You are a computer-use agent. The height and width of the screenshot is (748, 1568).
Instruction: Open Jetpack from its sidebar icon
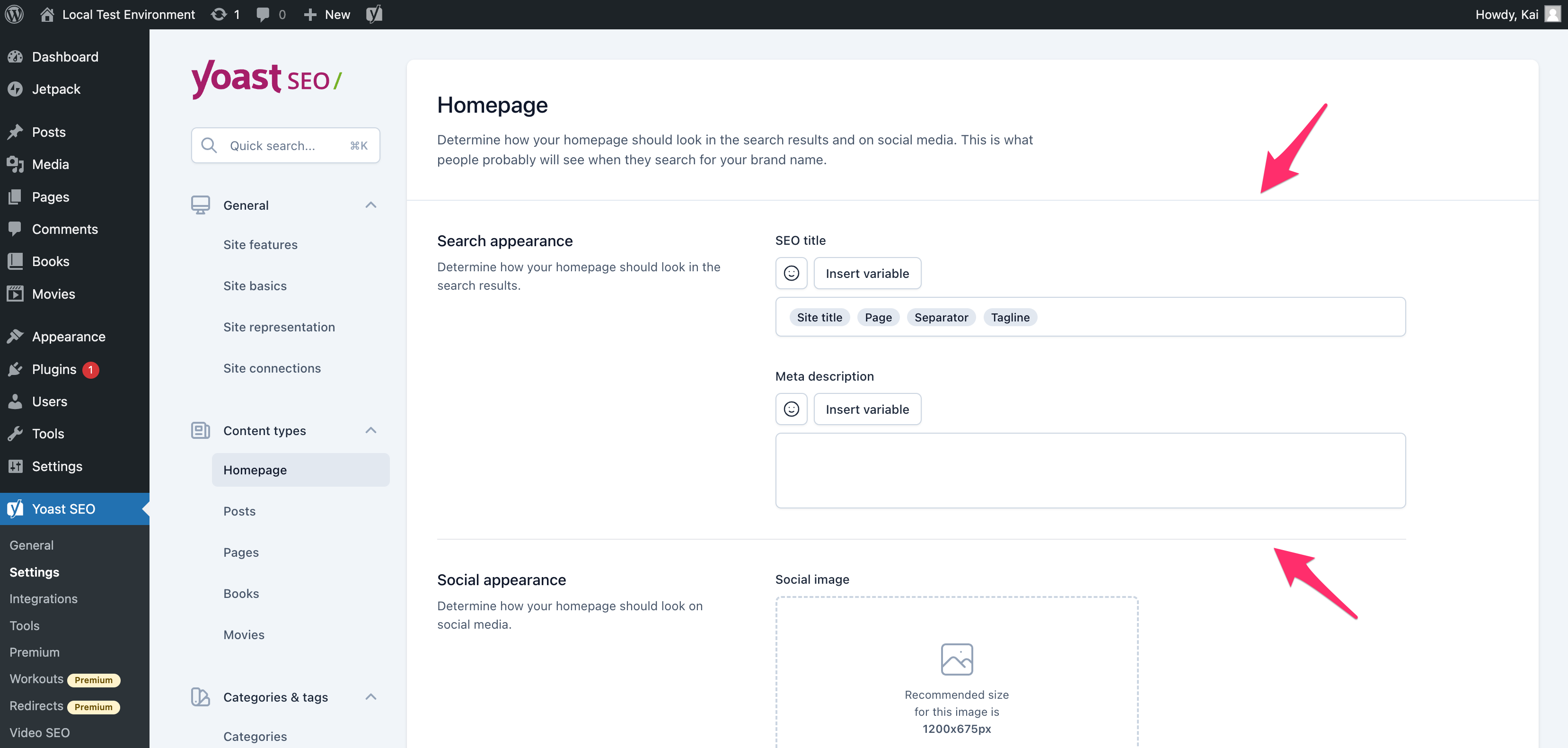tap(16, 89)
